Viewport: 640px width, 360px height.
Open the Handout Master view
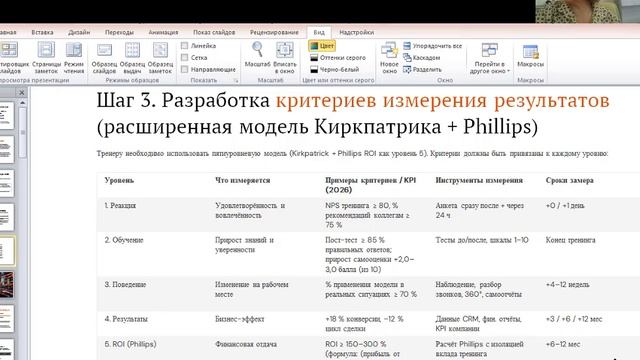coord(132,57)
